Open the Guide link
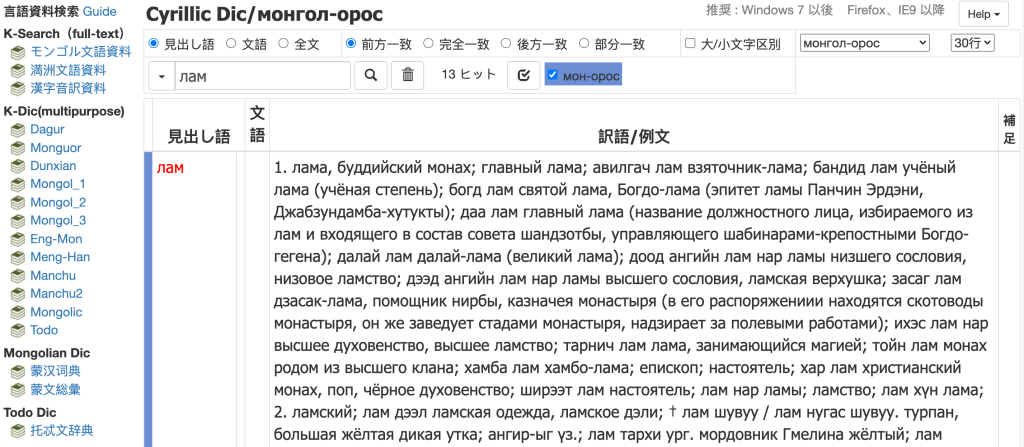 pos(100,12)
